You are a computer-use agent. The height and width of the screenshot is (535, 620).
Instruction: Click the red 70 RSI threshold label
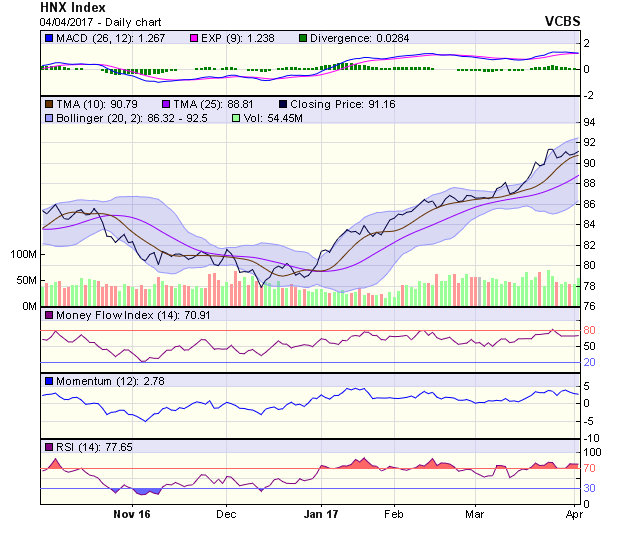(590, 468)
